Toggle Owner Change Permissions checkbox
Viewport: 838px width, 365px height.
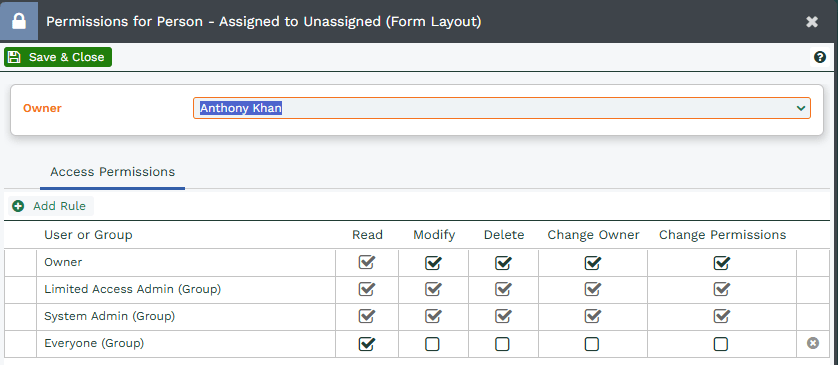click(721, 262)
